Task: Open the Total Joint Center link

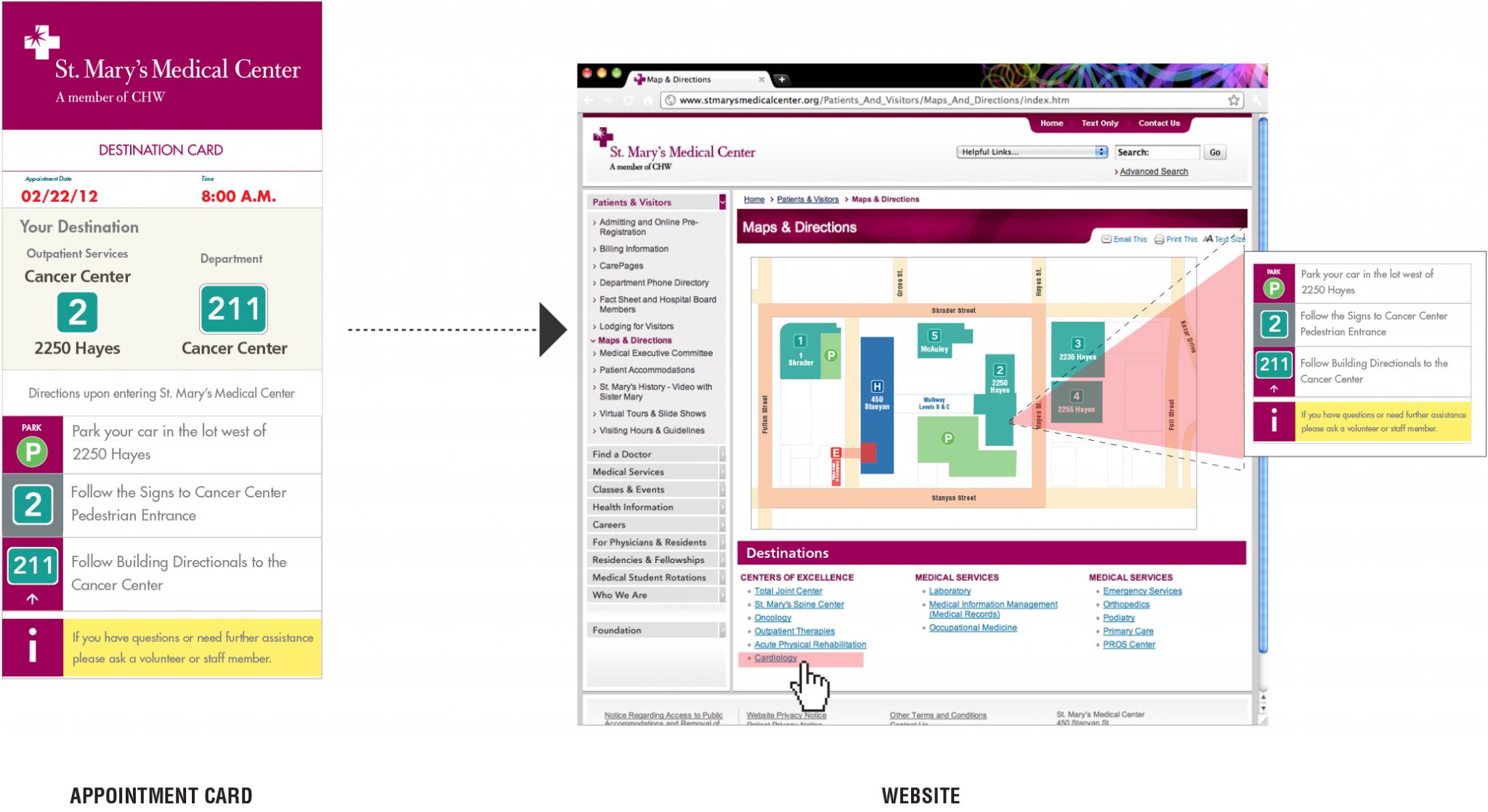Action: click(788, 591)
